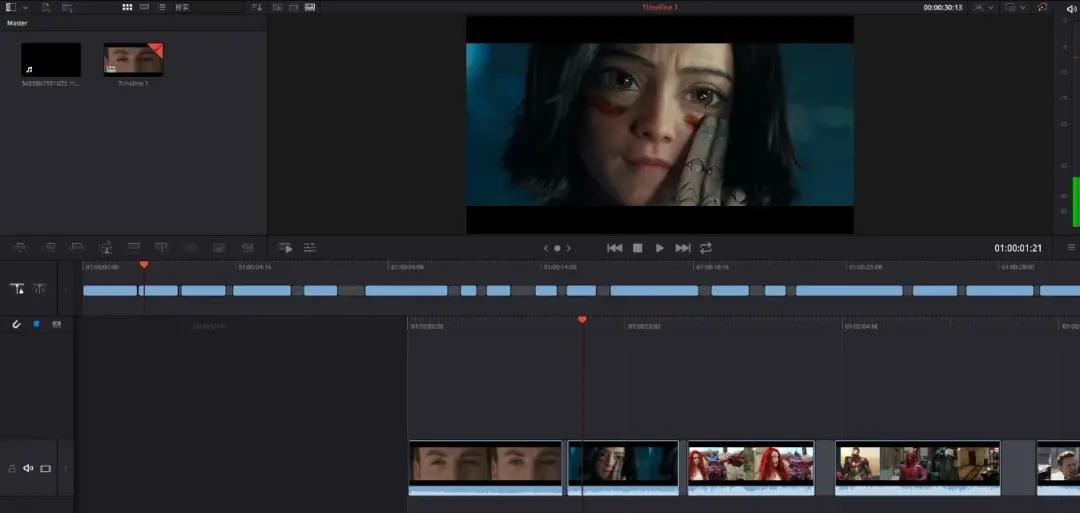Toggle the bypass color grades icon
Screen dimensions: 1080x513
[1043, 7]
